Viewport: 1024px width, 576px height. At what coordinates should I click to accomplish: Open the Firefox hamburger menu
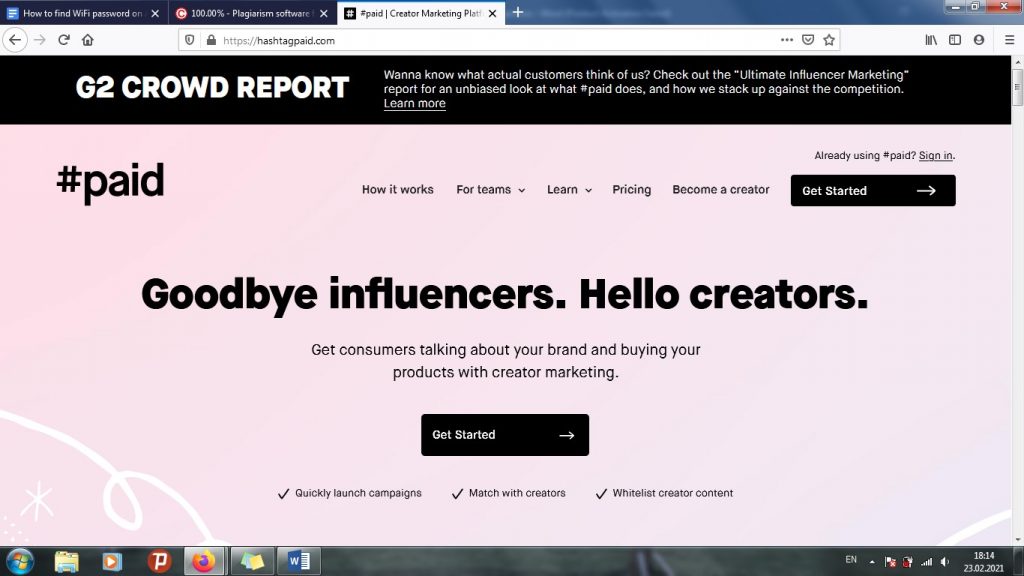(1010, 40)
